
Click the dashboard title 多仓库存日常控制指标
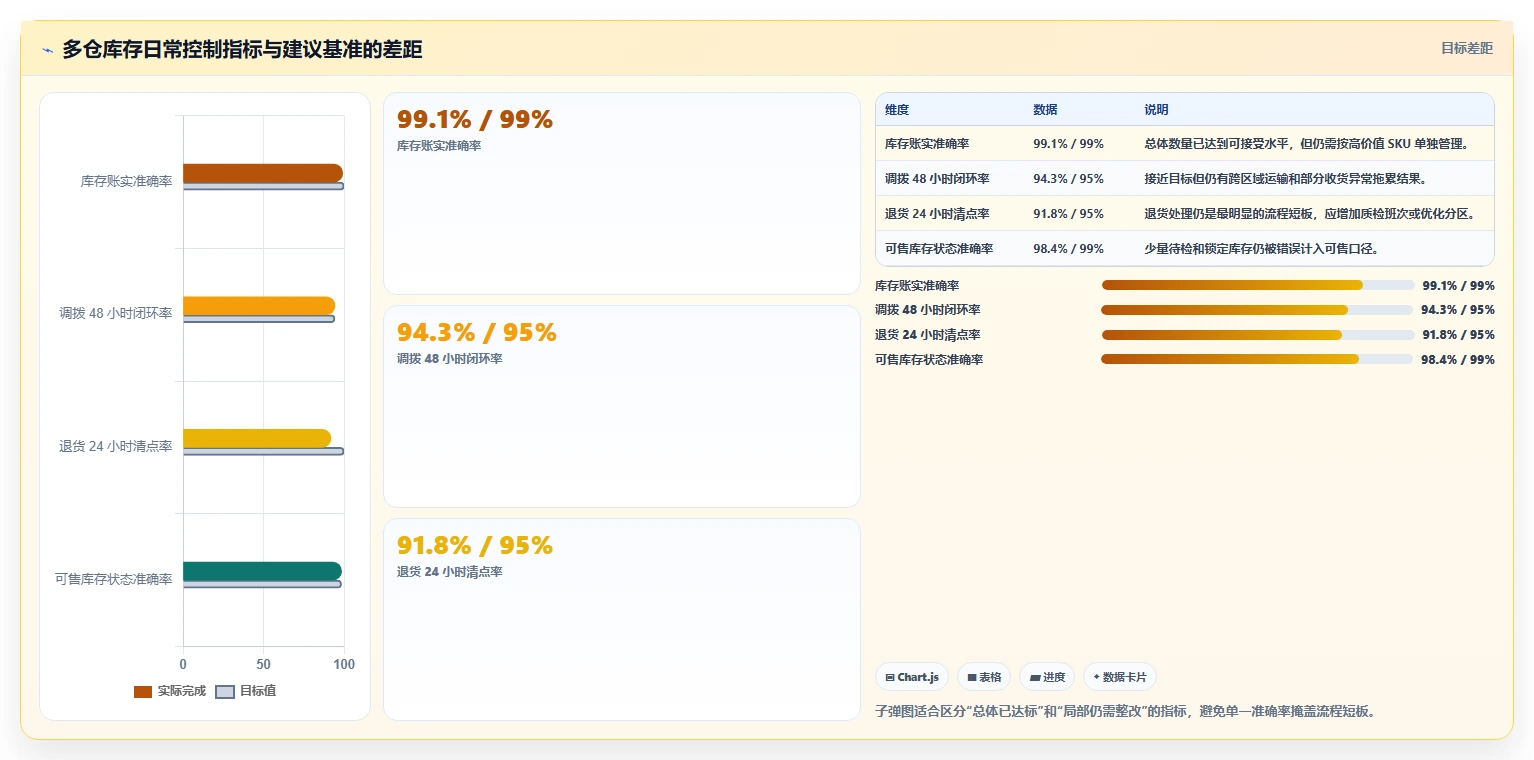pyautogui.click(x=242, y=49)
